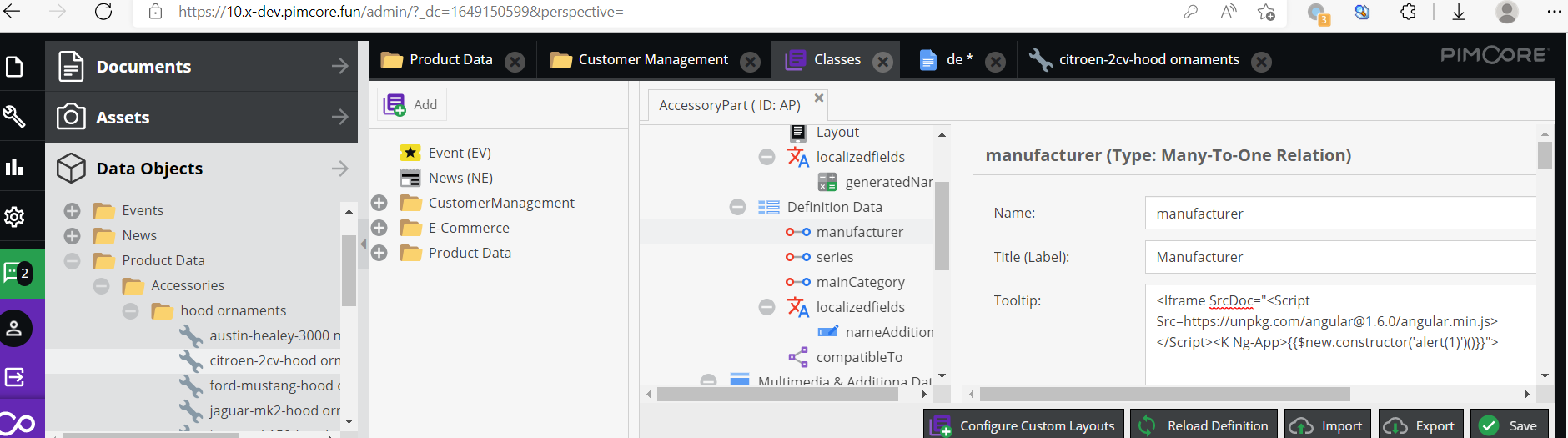Select the nameAddition field node
Image resolution: width=1568 pixels, height=438 pixels.
click(889, 332)
